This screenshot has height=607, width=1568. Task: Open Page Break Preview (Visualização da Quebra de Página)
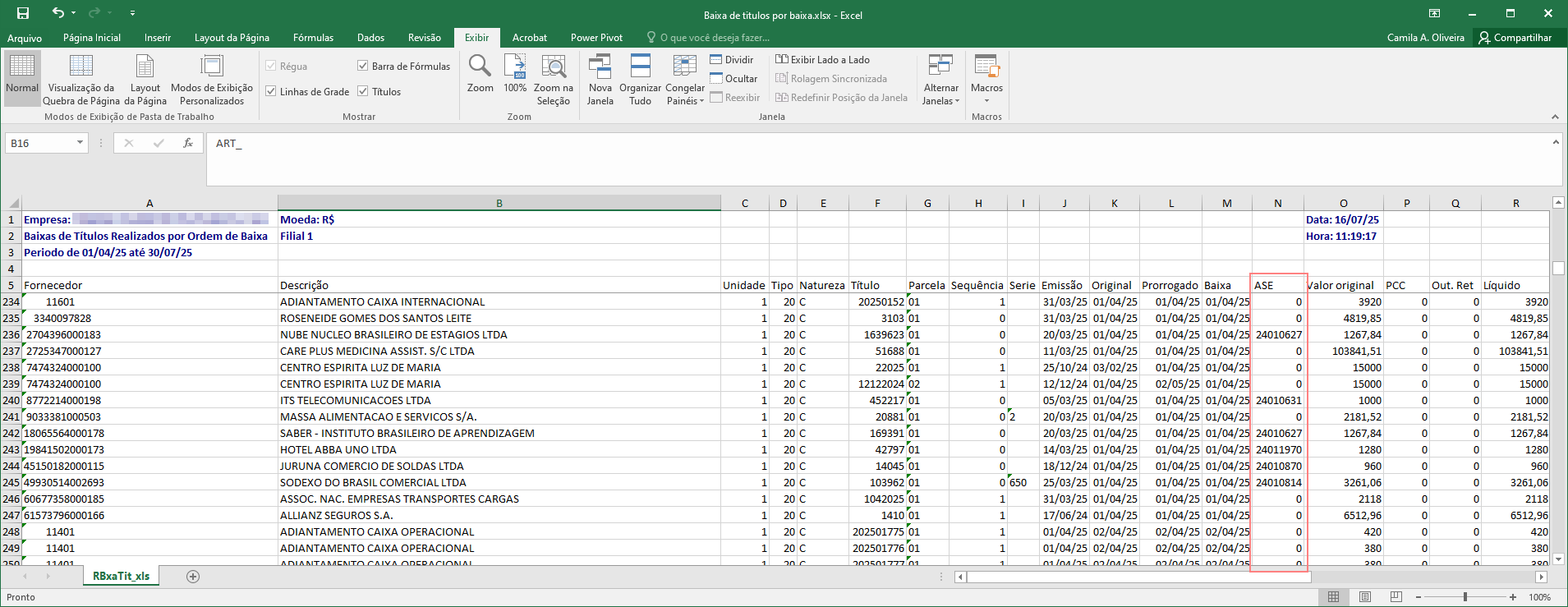click(80, 79)
